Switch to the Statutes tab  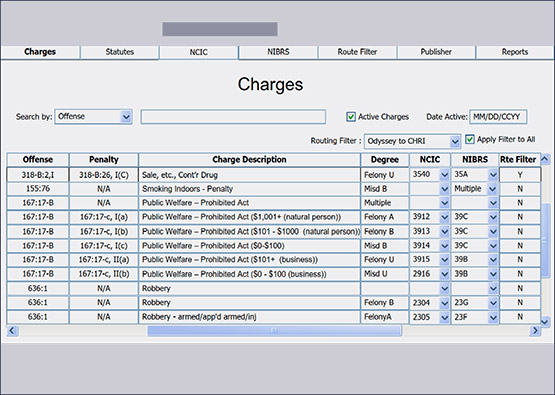(120, 52)
